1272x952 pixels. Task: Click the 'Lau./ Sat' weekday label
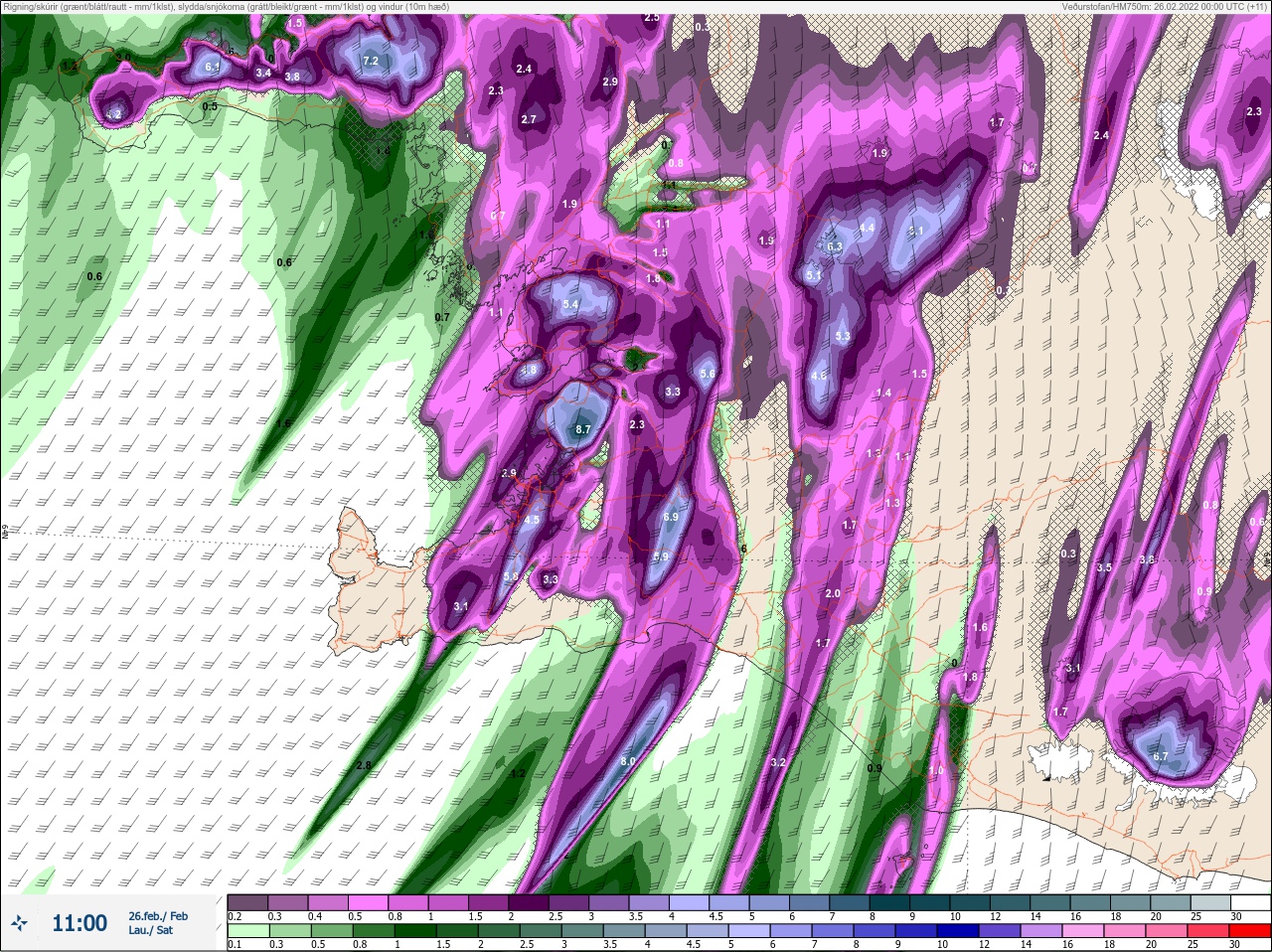[x=150, y=930]
